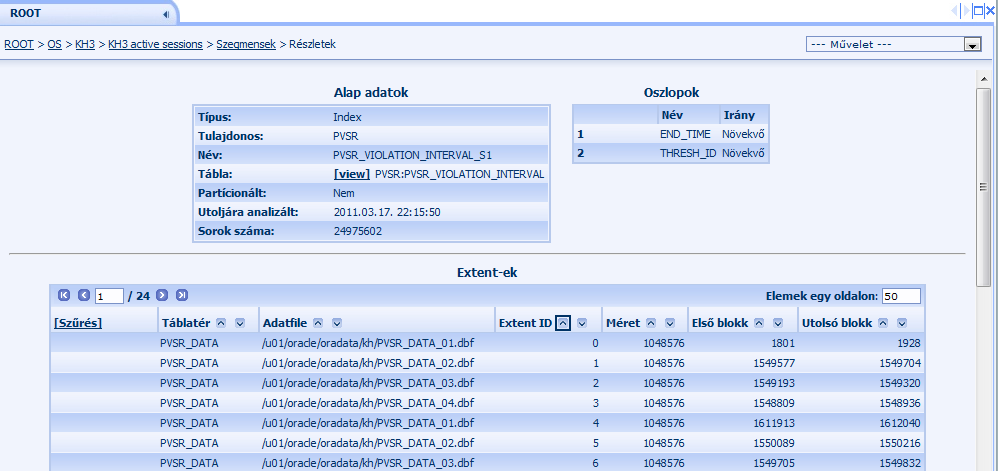Sort Utolsó blokk column descending

pyautogui.click(x=902, y=323)
